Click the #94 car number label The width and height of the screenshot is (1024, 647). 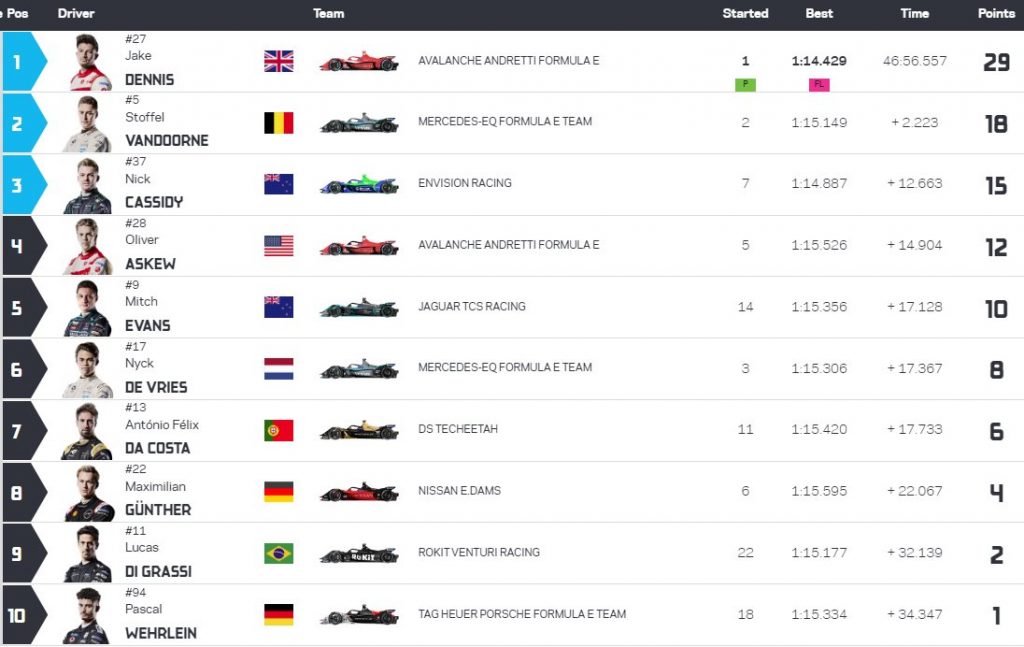click(136, 592)
